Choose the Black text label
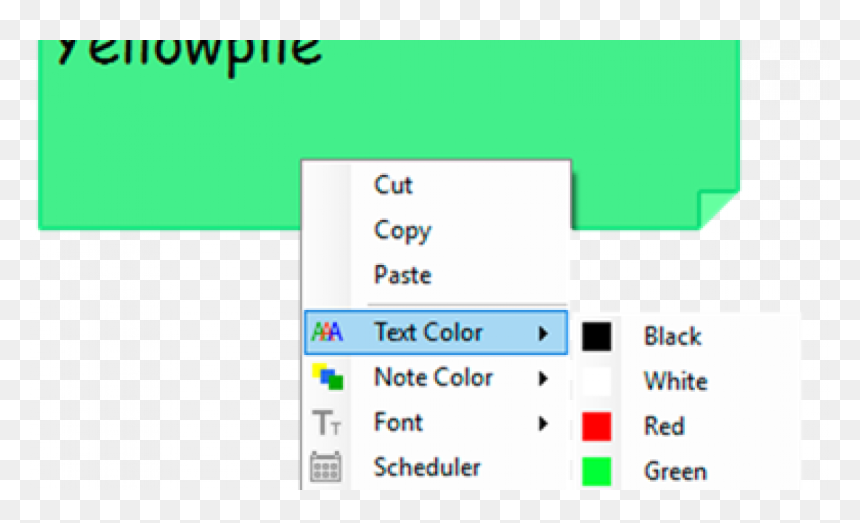 point(672,336)
